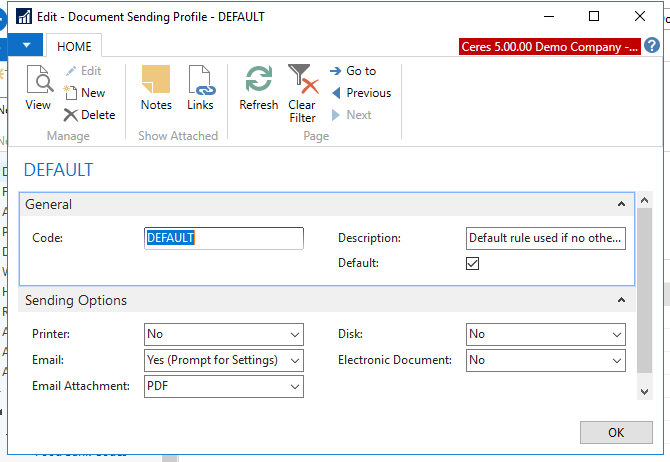This screenshot has height=462, width=670.
Task: Open the Email dropdown
Action: tap(294, 360)
